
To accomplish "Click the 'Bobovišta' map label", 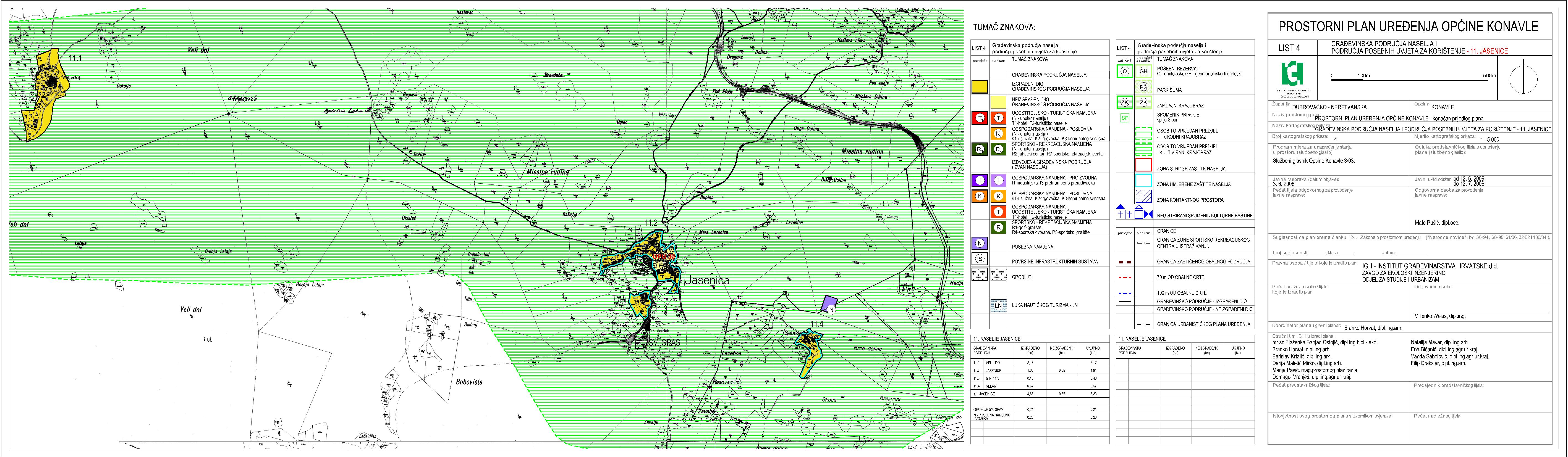I will click(469, 382).
